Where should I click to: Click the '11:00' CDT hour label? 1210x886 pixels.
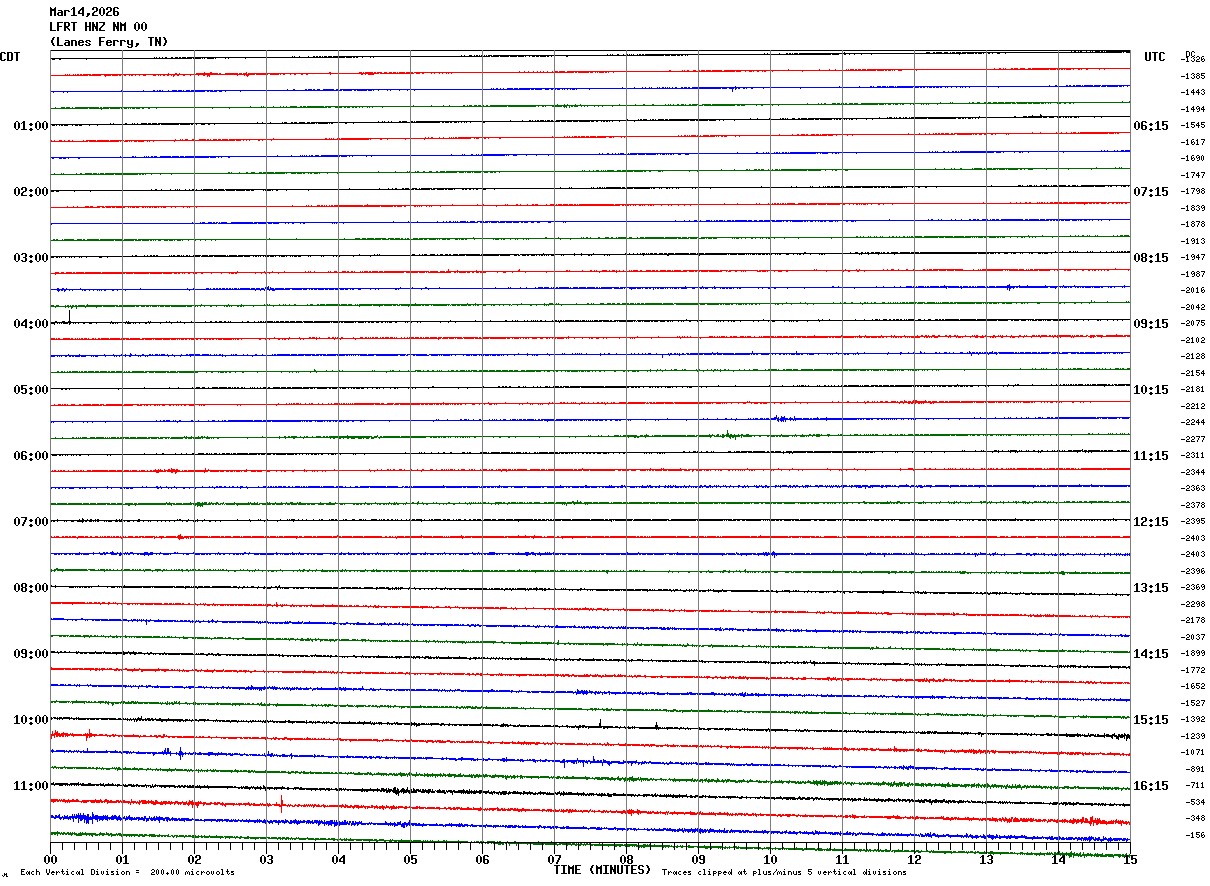31,786
